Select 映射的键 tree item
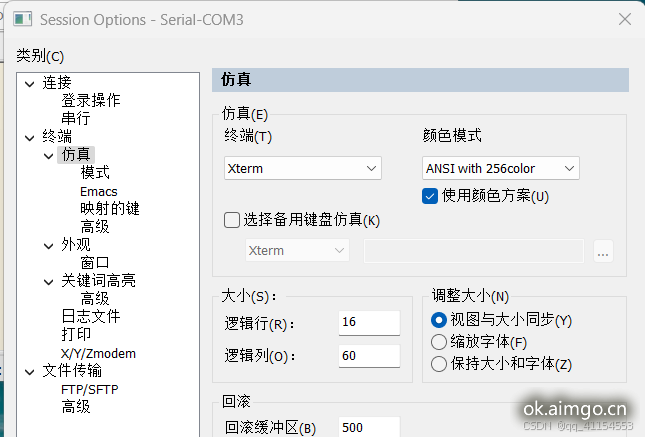Image resolution: width=645 pixels, height=437 pixels. pos(110,209)
